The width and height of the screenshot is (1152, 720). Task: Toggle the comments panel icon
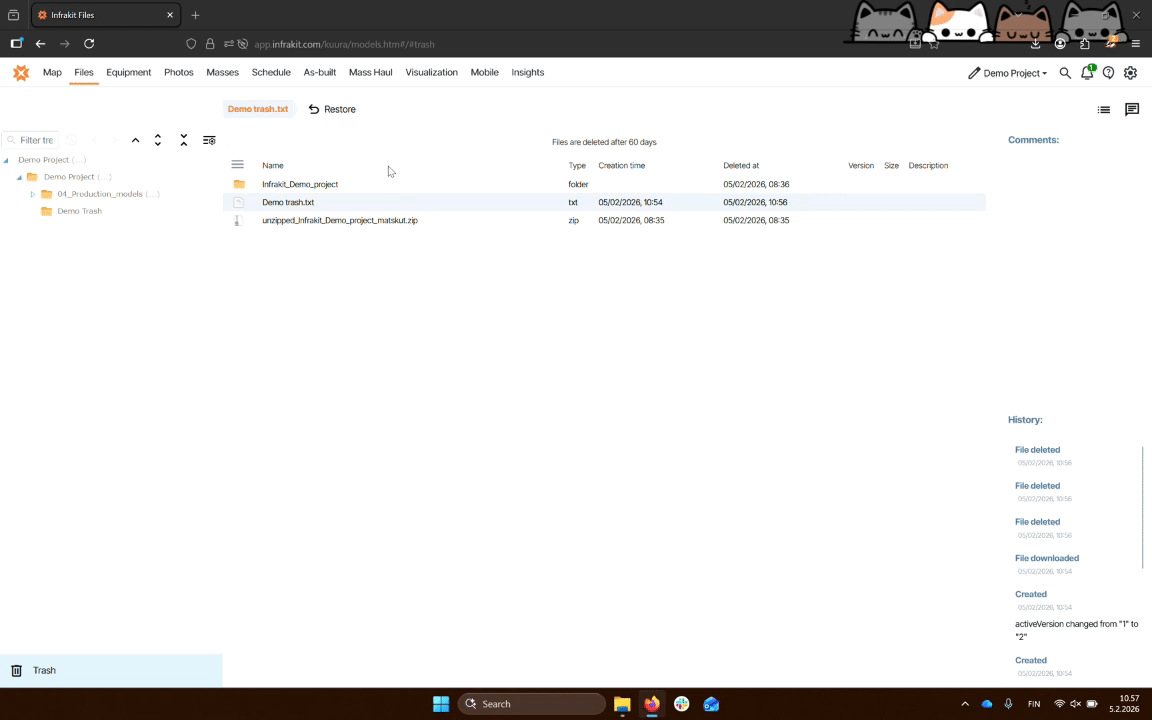click(1132, 110)
